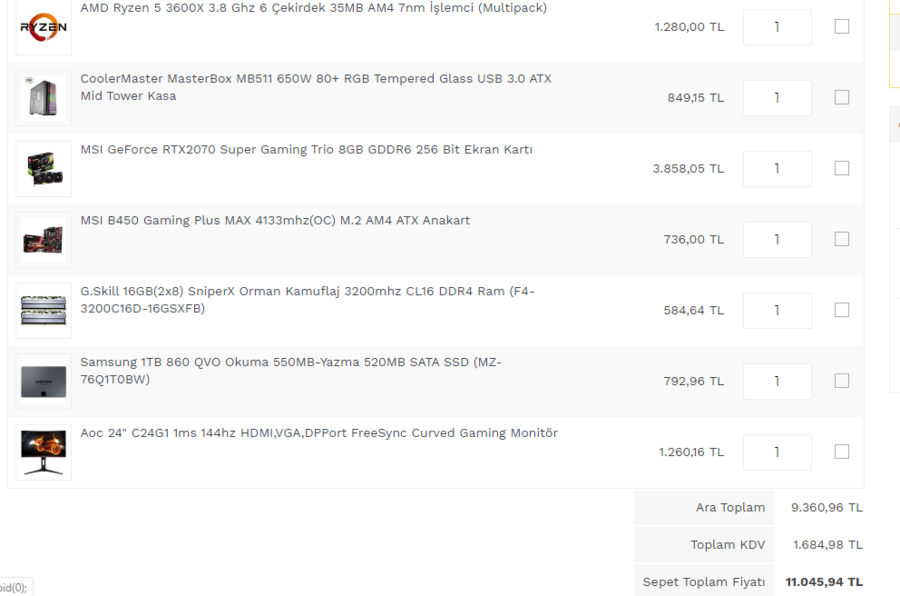900x596 pixels.
Task: Mark the MSI B450 Gaming Plus checkbox
Action: [841, 239]
